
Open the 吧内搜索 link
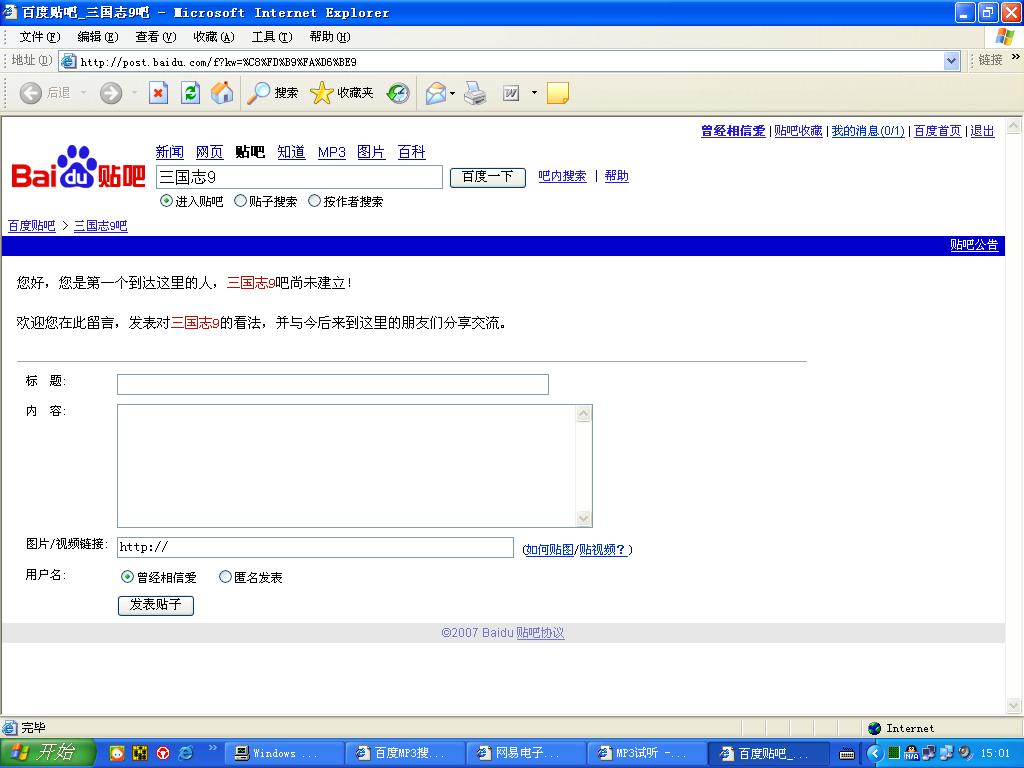tap(562, 176)
